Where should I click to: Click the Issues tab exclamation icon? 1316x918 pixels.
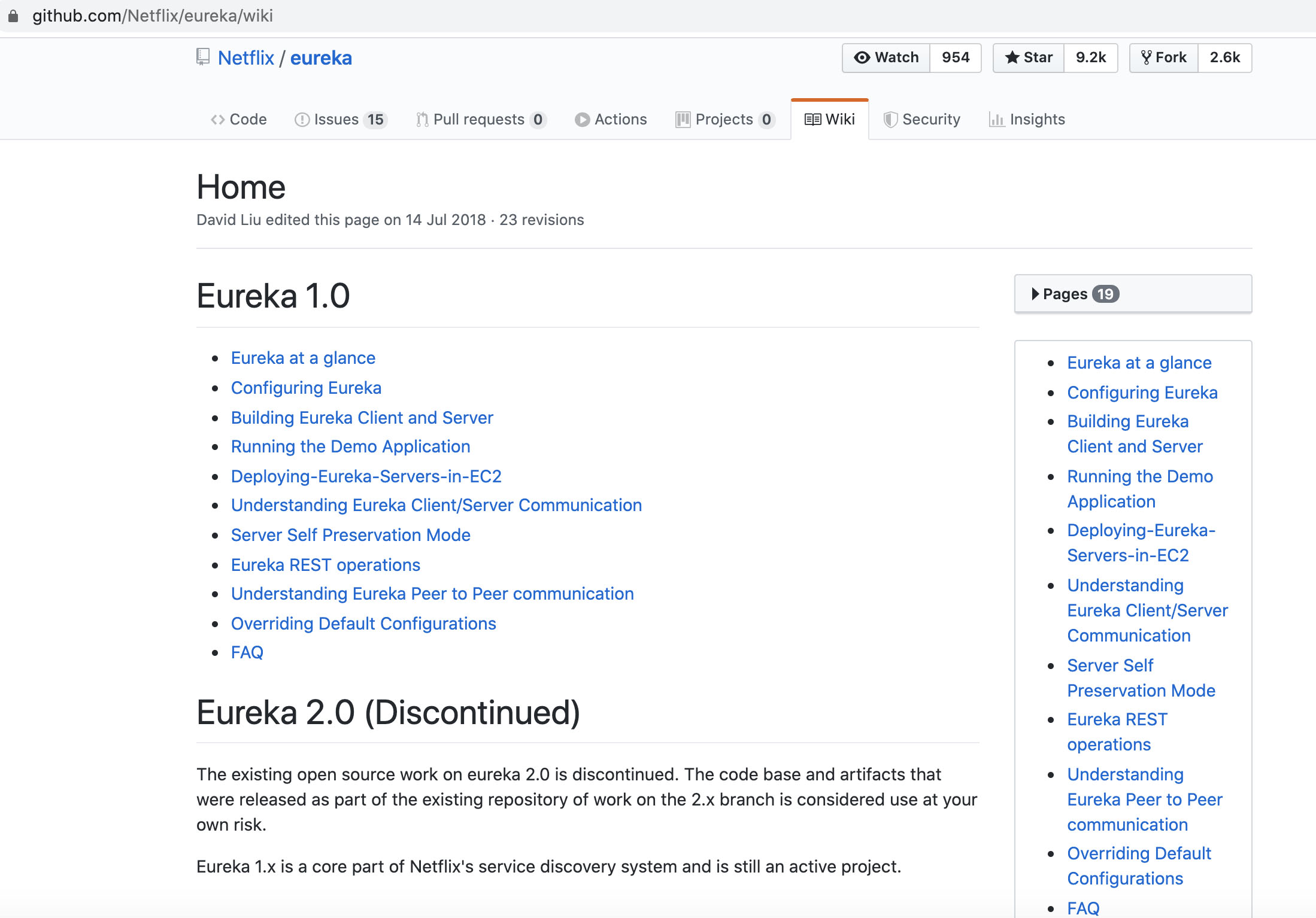(302, 120)
